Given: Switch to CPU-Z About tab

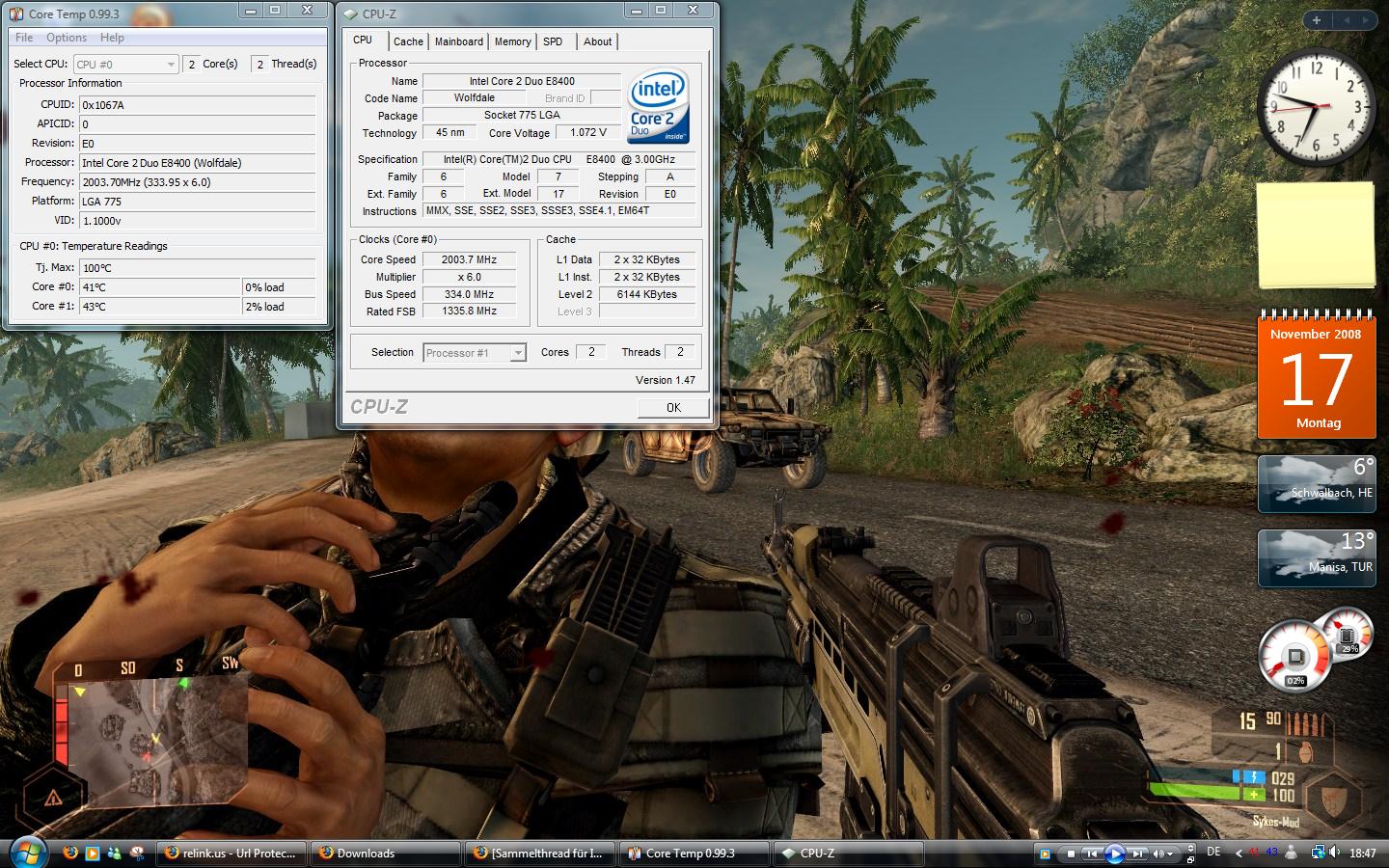Looking at the screenshot, I should pos(597,41).
